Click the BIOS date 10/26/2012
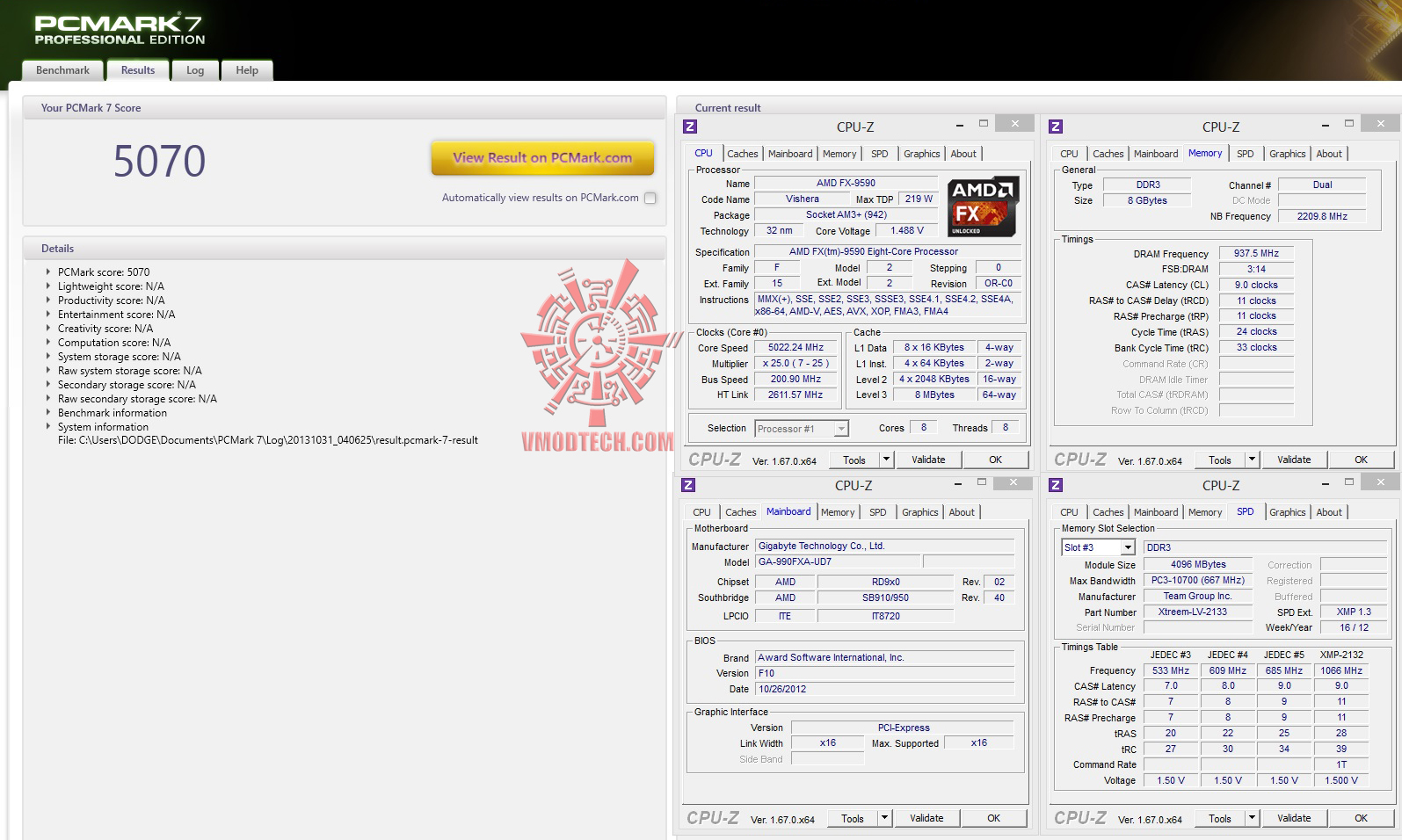 884,690
